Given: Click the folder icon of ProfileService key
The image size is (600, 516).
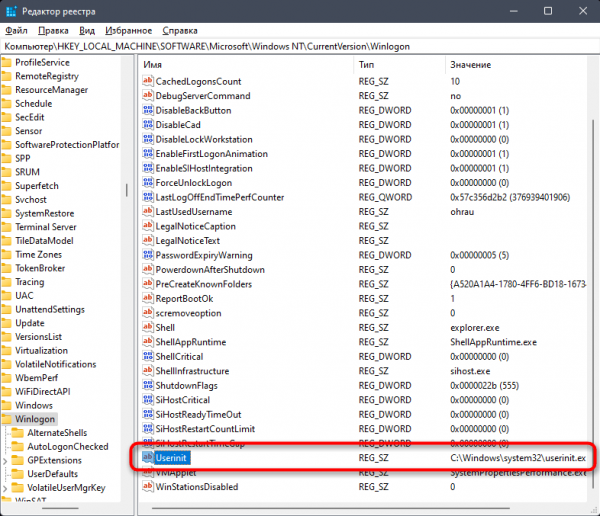Looking at the screenshot, I should [x=7, y=62].
